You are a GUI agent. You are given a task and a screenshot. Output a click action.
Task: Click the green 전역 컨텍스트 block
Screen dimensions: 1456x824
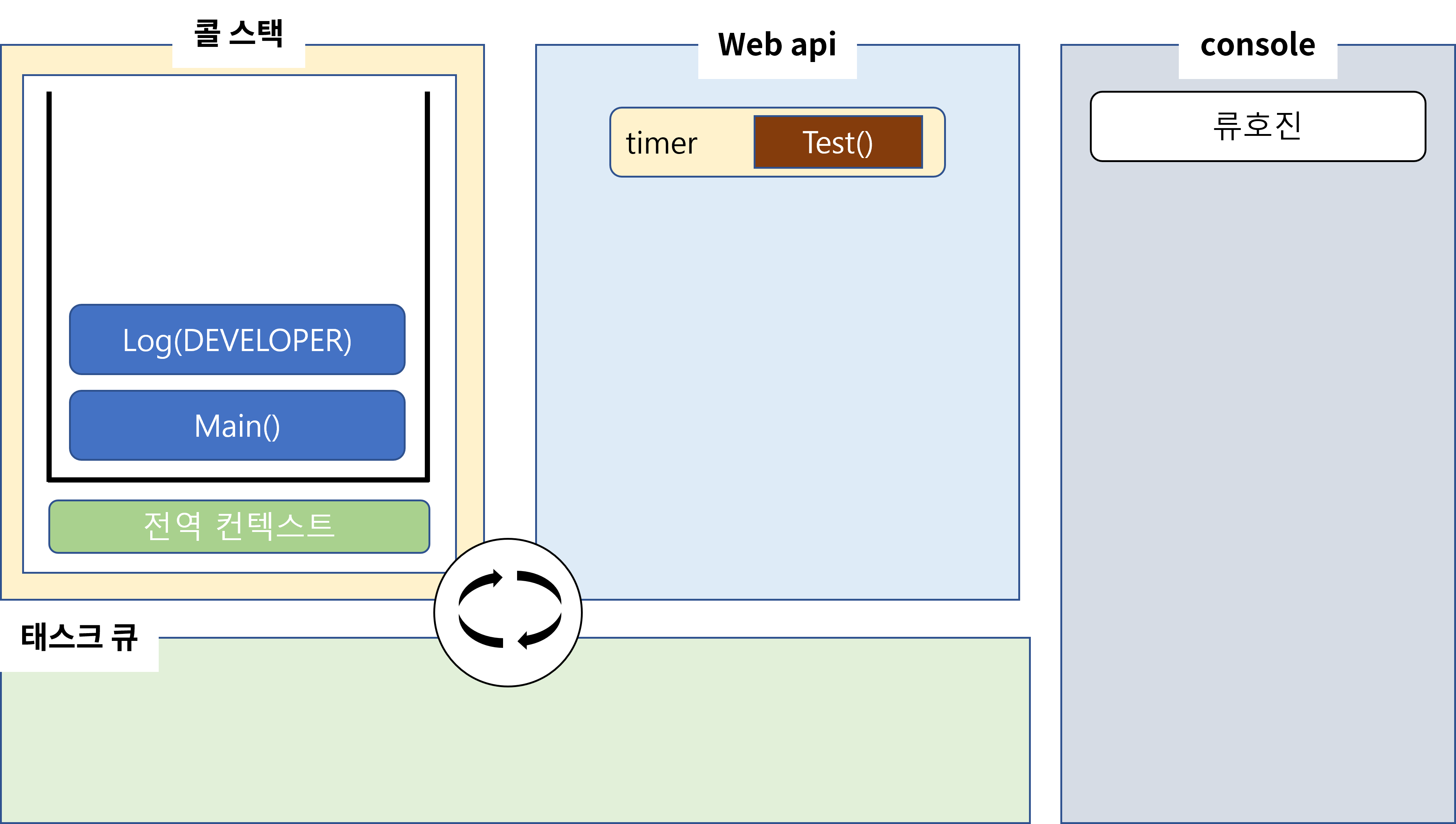239,526
